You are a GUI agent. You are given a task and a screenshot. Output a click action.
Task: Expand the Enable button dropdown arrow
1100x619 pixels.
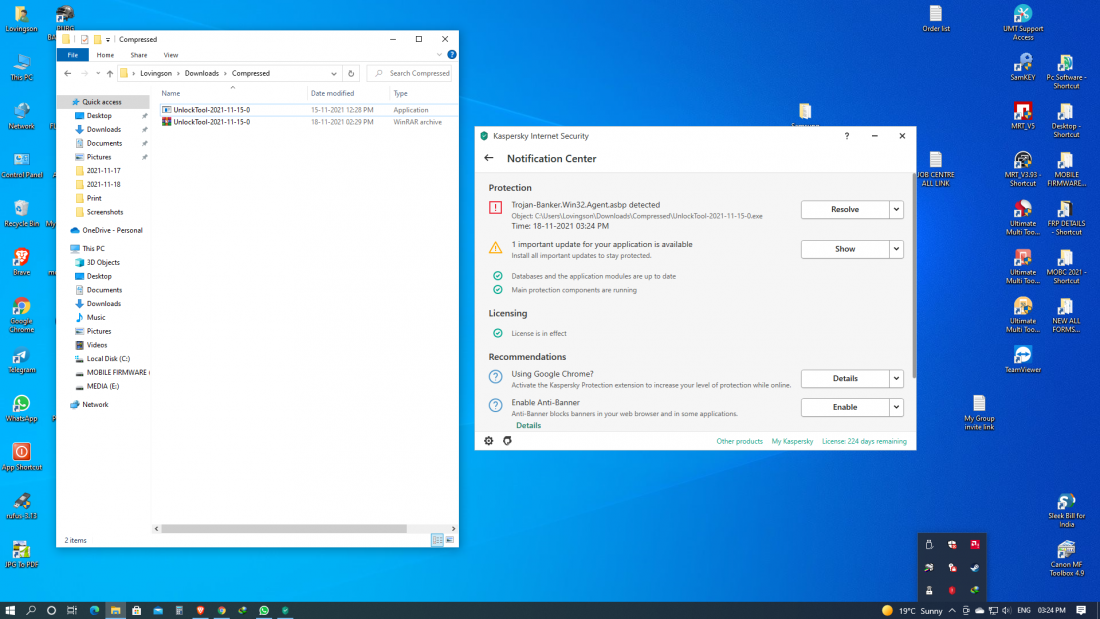(896, 407)
